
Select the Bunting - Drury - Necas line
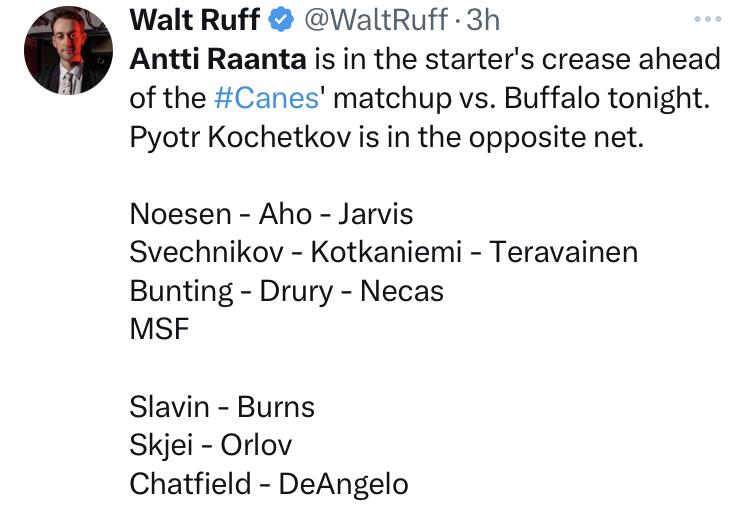click(x=286, y=291)
